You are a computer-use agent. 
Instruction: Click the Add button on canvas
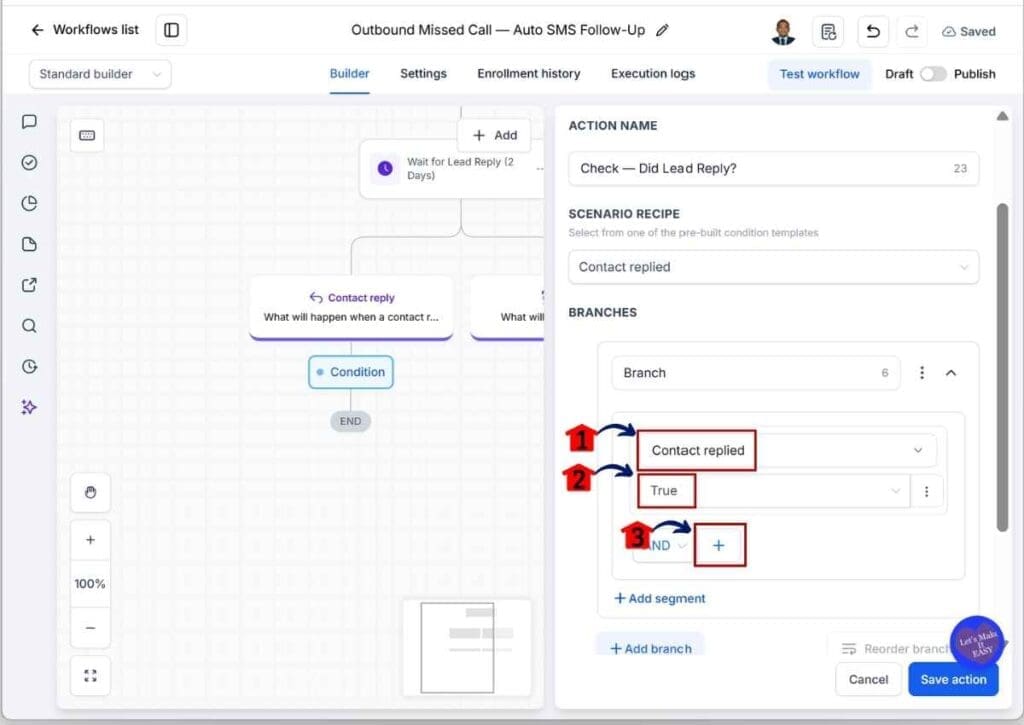[x=495, y=135]
